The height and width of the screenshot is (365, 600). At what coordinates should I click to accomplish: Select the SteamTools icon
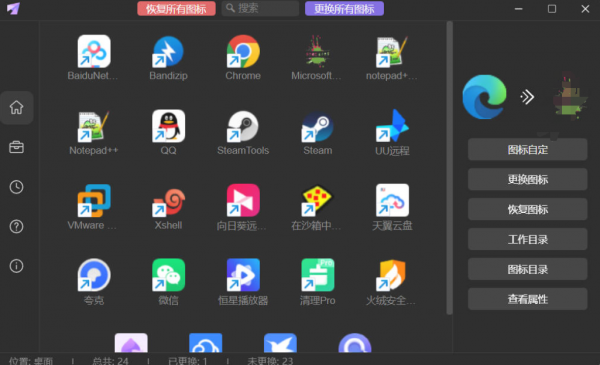(x=243, y=126)
